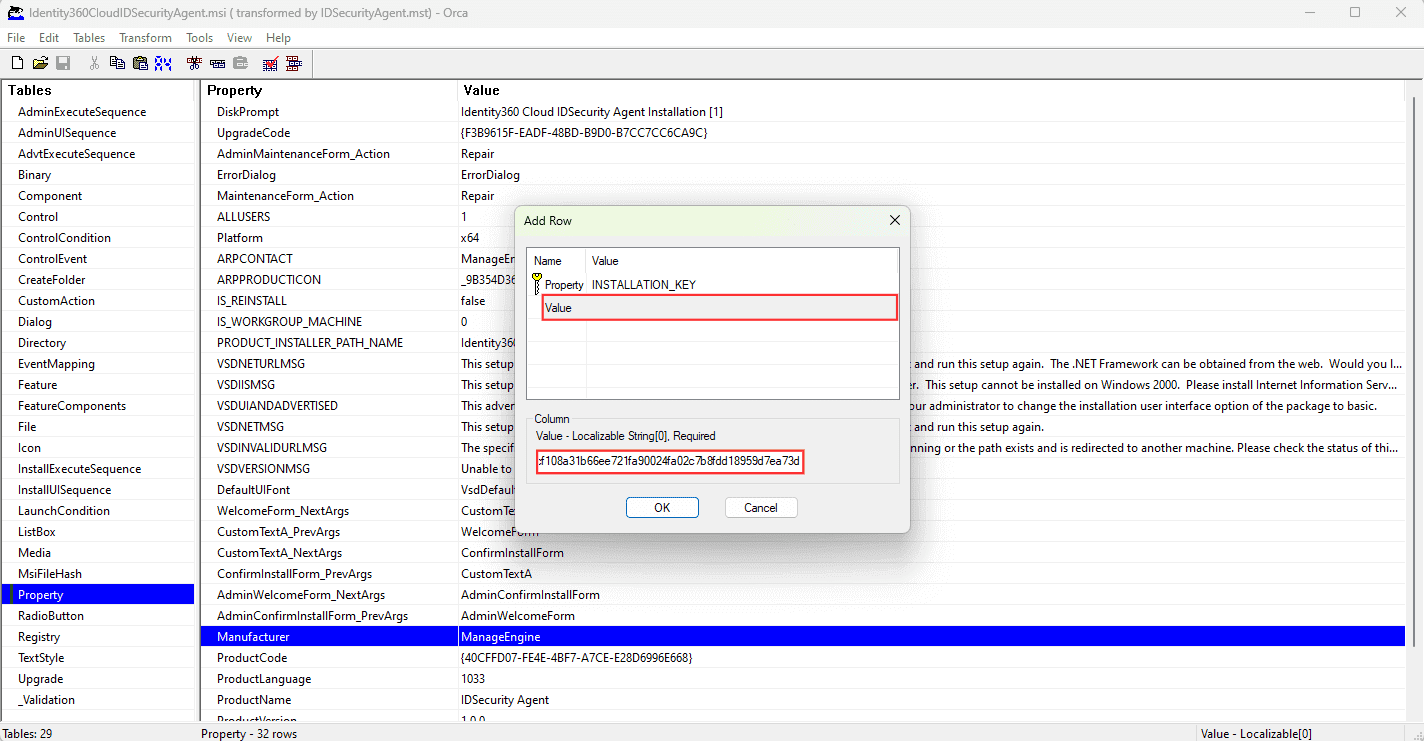Select the DefaultUIFont property row
Screen dimensions: 1424x741
[803, 490]
